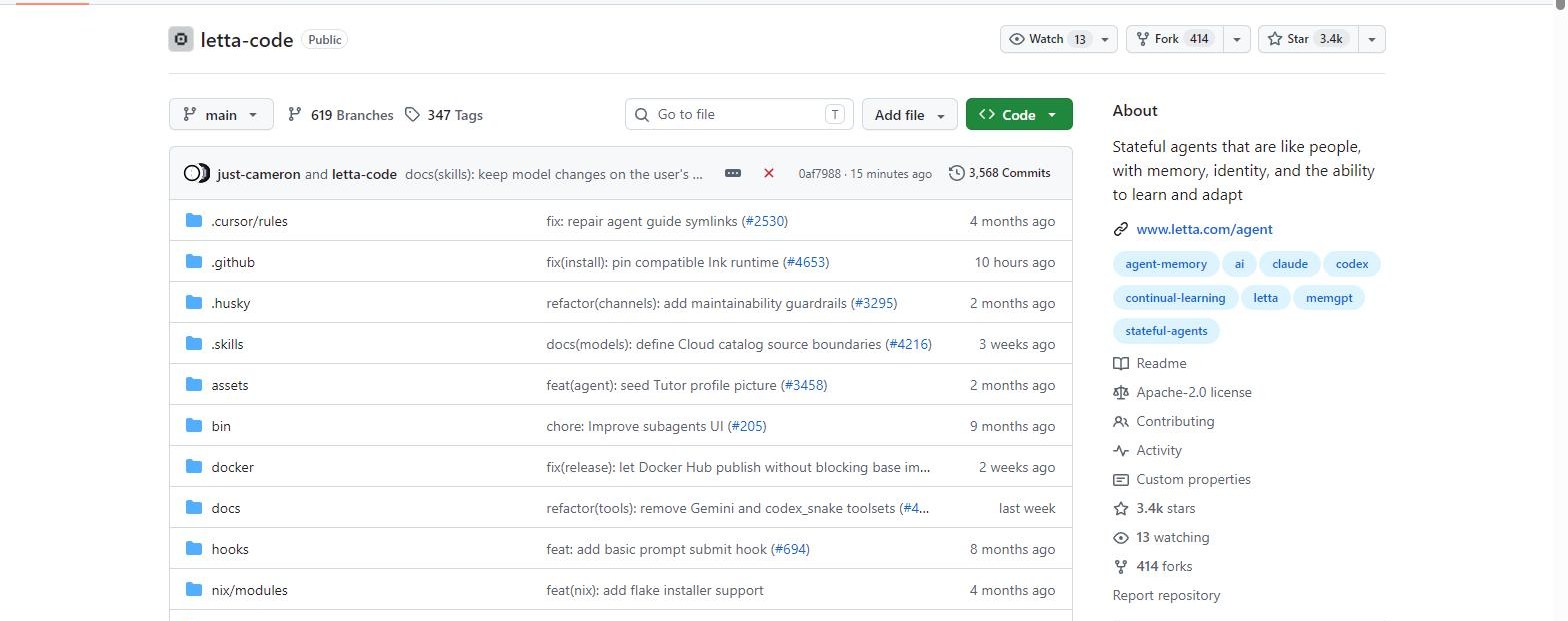Click the assets folder icon

pyautogui.click(x=194, y=385)
